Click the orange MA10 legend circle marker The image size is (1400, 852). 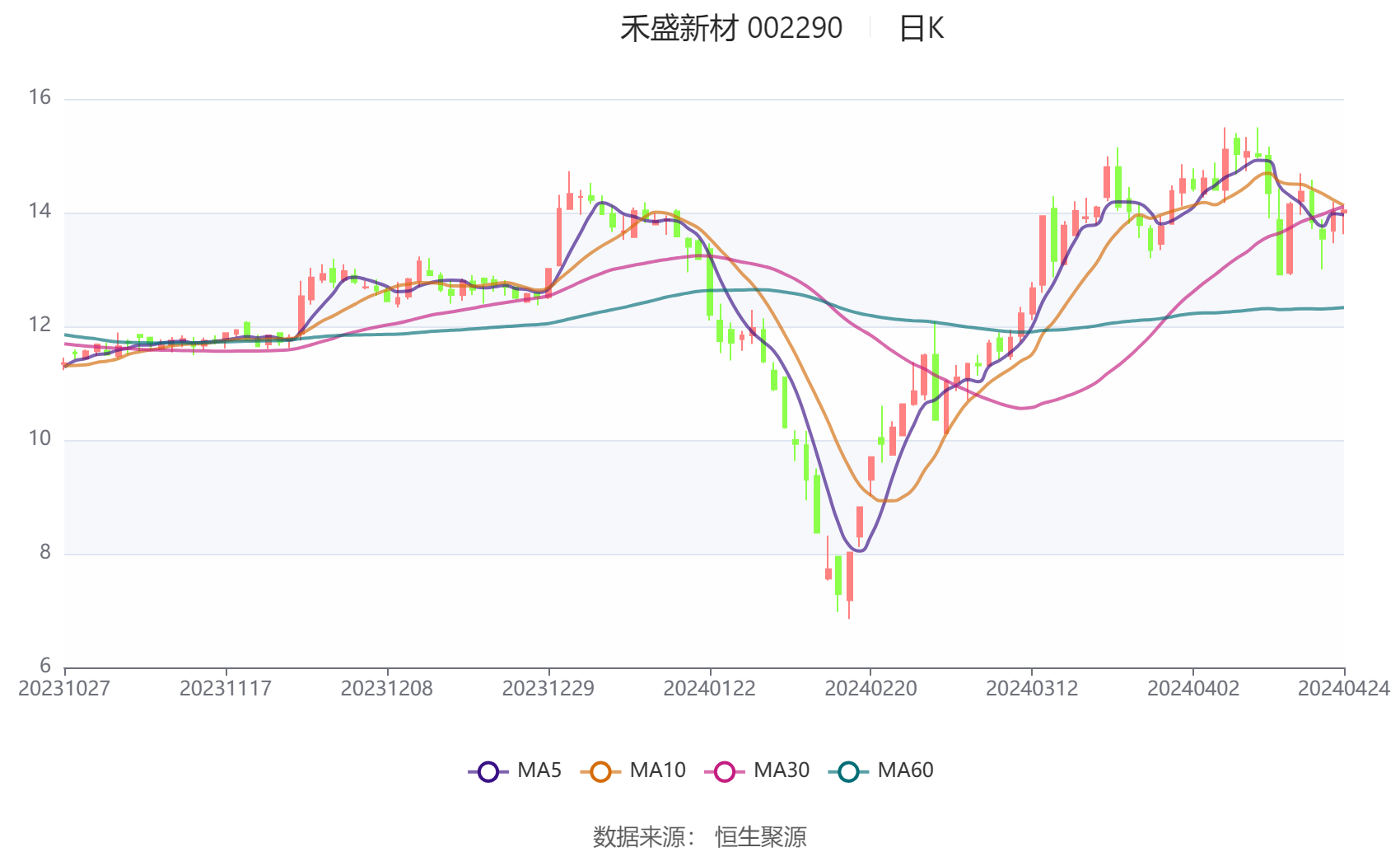[x=600, y=771]
